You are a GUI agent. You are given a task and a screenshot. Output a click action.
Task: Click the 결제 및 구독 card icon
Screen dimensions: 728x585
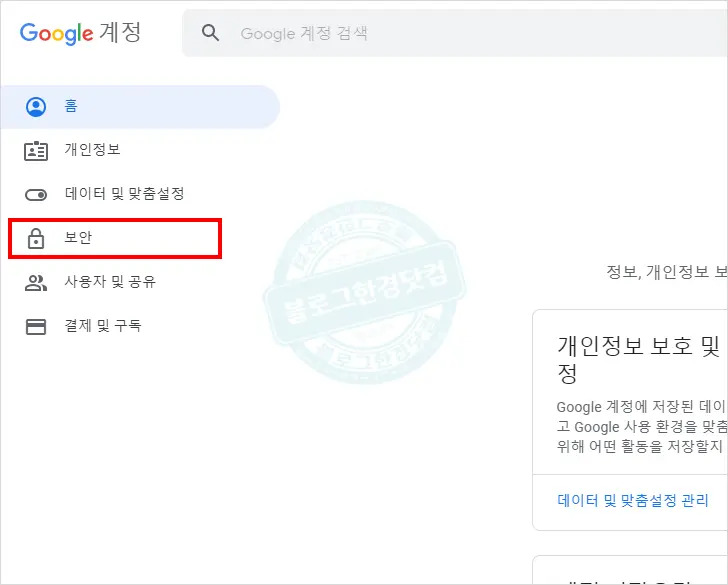point(36,327)
